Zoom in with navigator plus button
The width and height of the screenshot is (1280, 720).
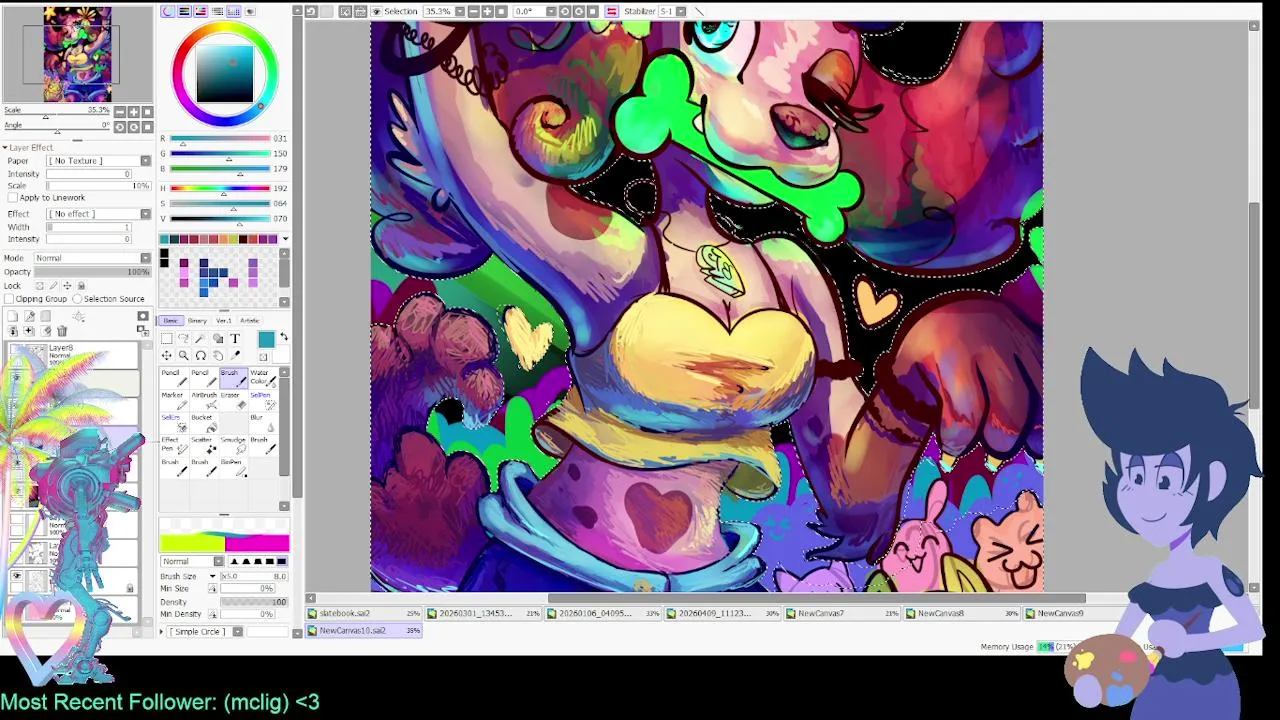pyautogui.click(x=134, y=112)
